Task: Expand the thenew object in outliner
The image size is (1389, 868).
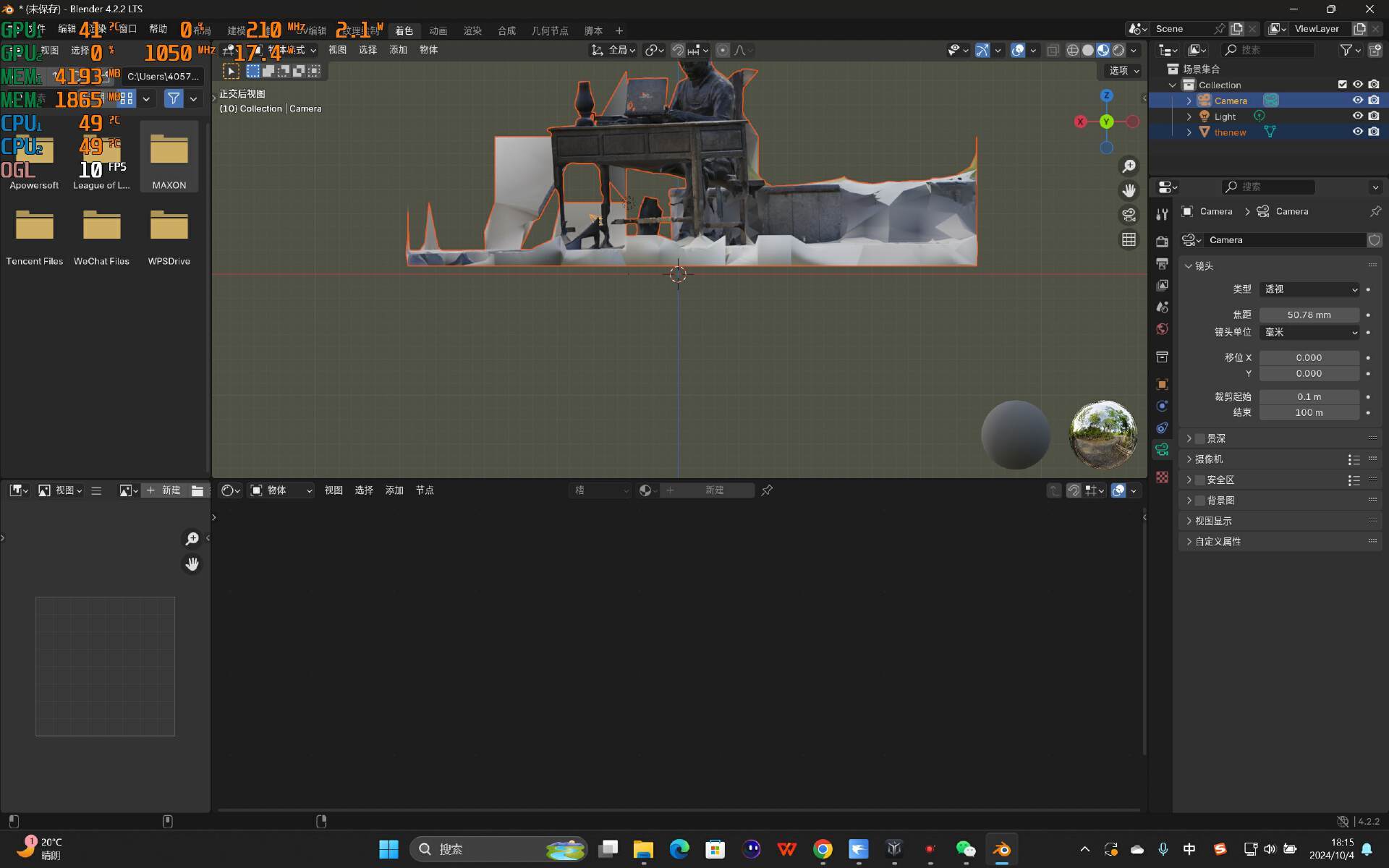Action: (x=1189, y=132)
